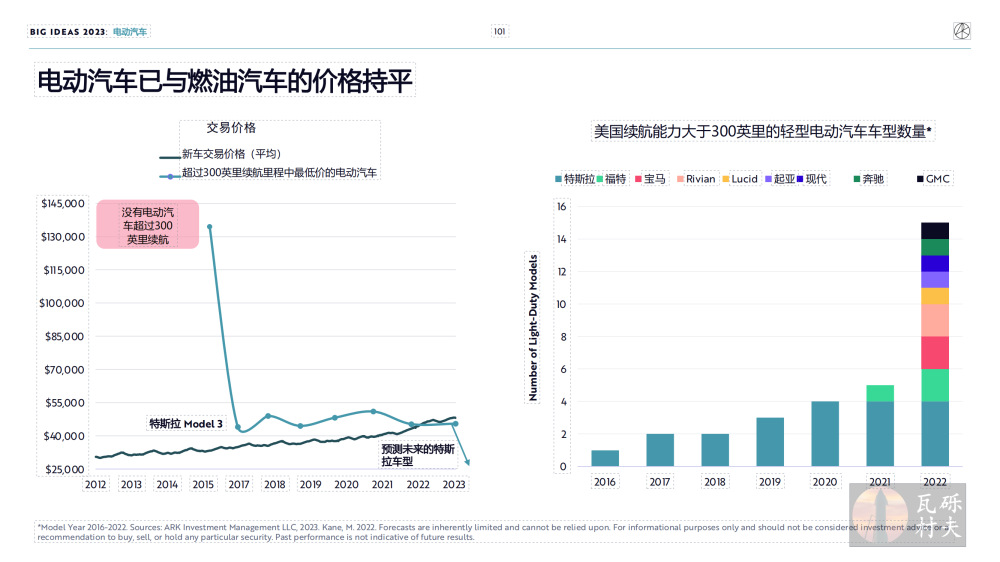Click the 福特 legend swatch
Image resolution: width=1000 pixels, height=562 pixels.
599,179
